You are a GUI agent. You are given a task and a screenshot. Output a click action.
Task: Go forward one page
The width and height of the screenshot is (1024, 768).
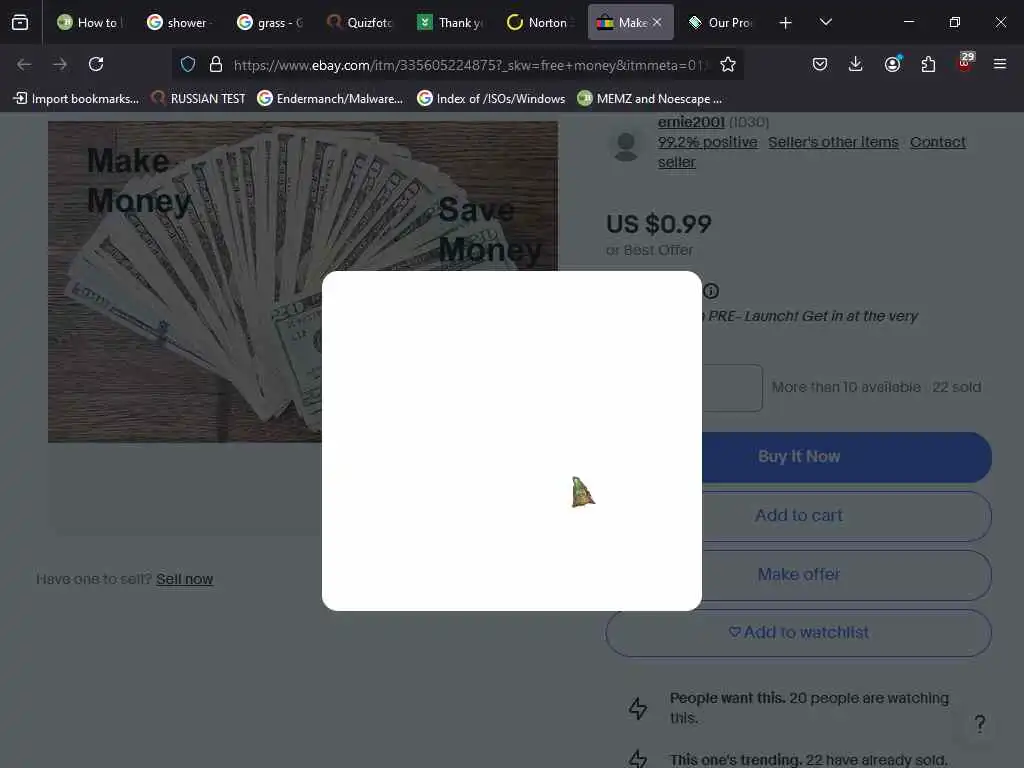(x=60, y=64)
